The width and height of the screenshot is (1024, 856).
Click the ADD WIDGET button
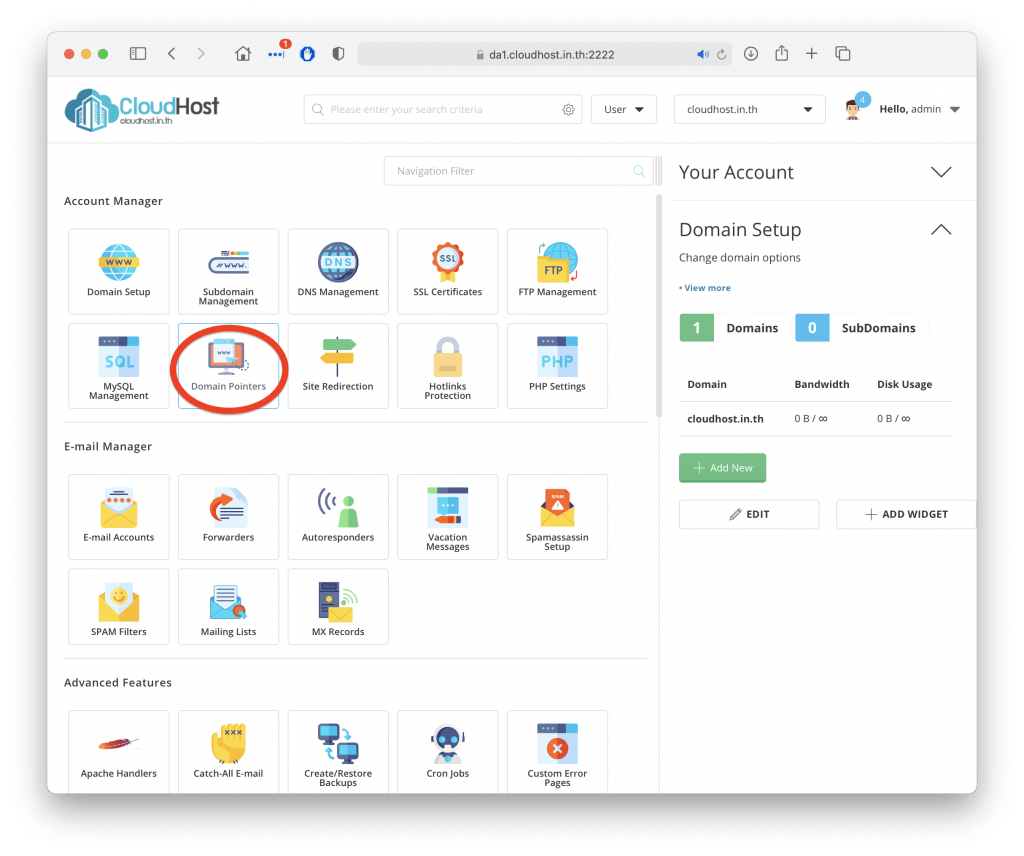[905, 514]
